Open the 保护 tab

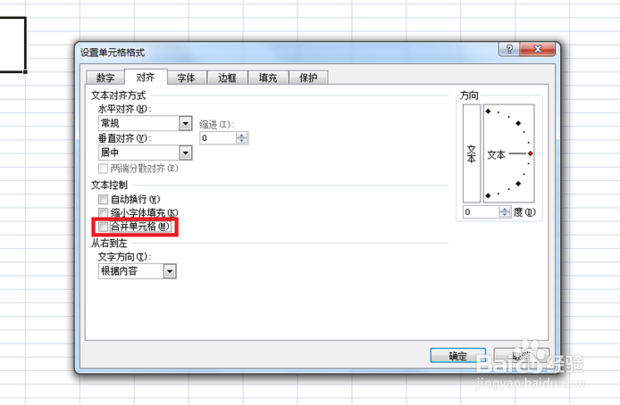point(308,78)
